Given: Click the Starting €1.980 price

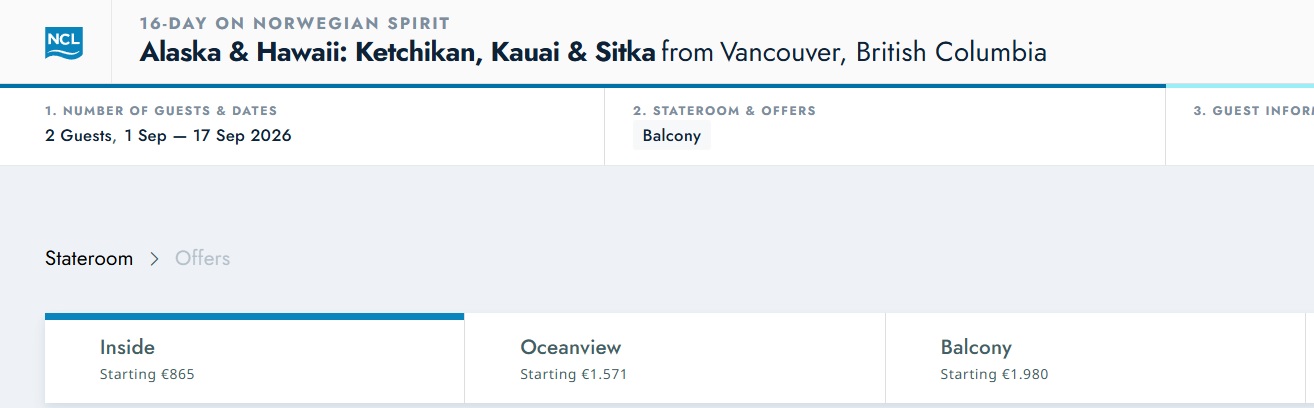Looking at the screenshot, I should [994, 375].
